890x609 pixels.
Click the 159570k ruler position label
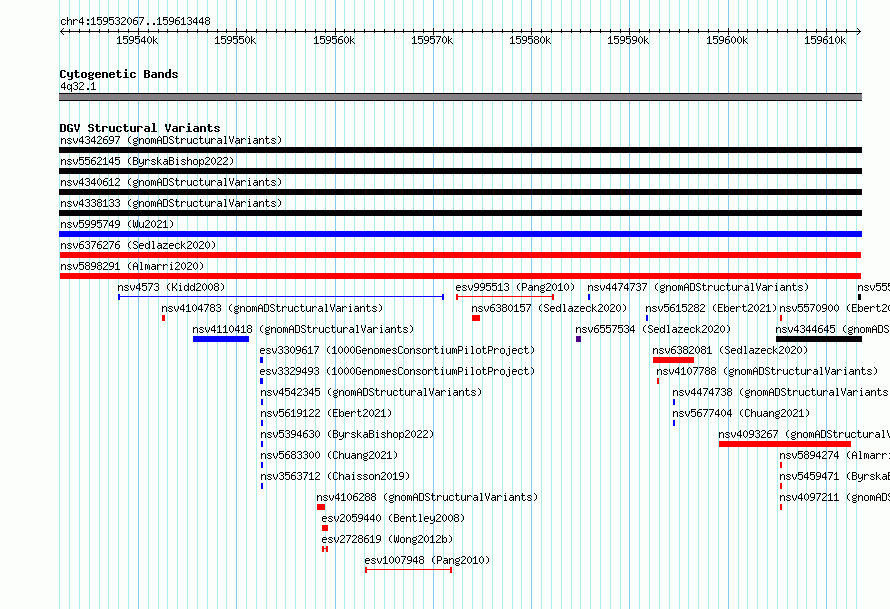pos(432,40)
